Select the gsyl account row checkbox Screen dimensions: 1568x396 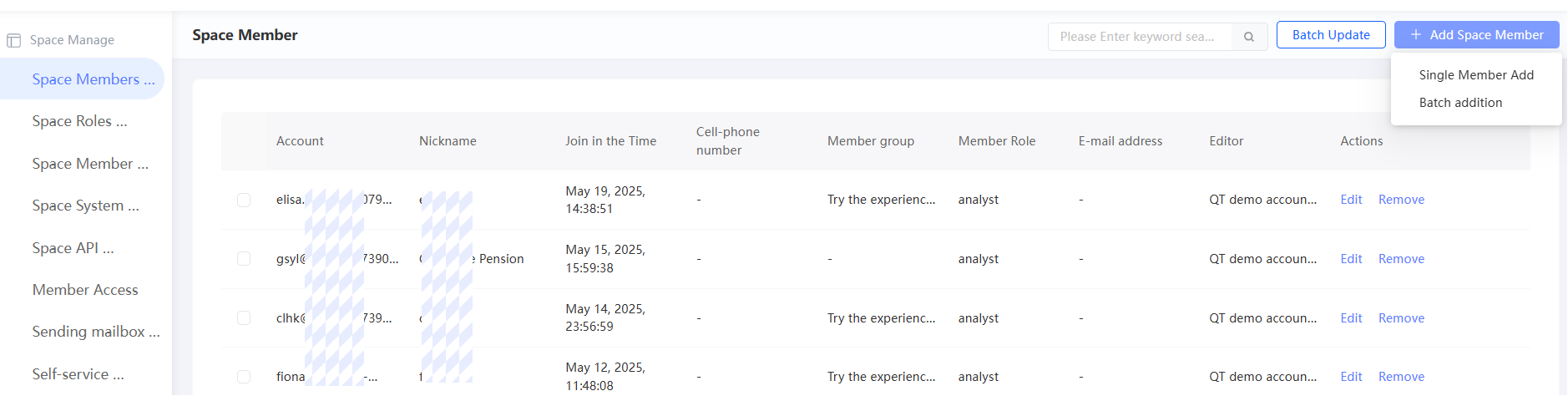[x=244, y=259]
